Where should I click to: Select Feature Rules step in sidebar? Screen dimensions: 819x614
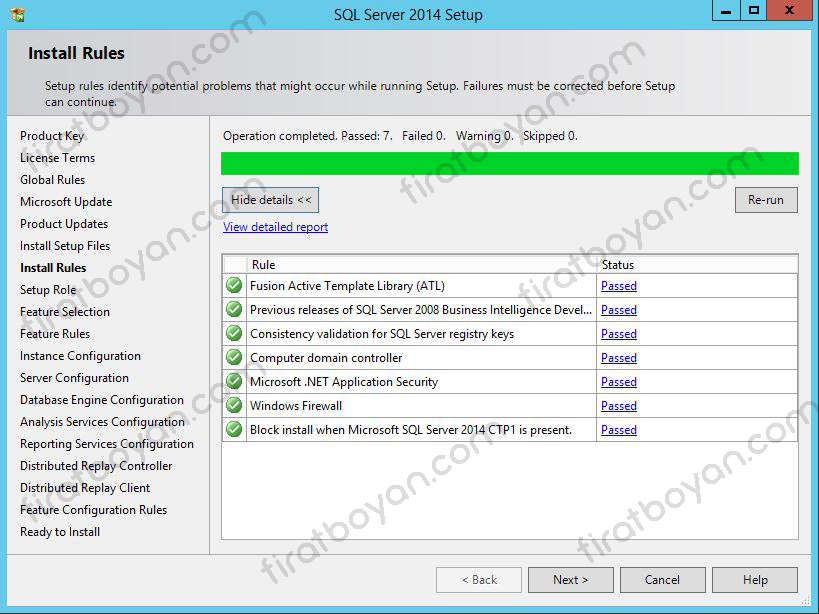(x=55, y=334)
